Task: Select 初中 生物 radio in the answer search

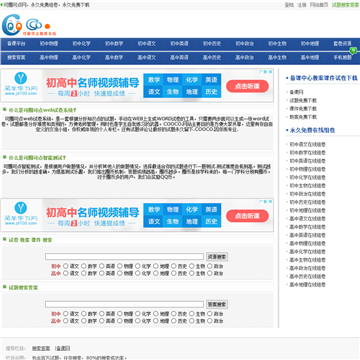Action: (192, 314)
